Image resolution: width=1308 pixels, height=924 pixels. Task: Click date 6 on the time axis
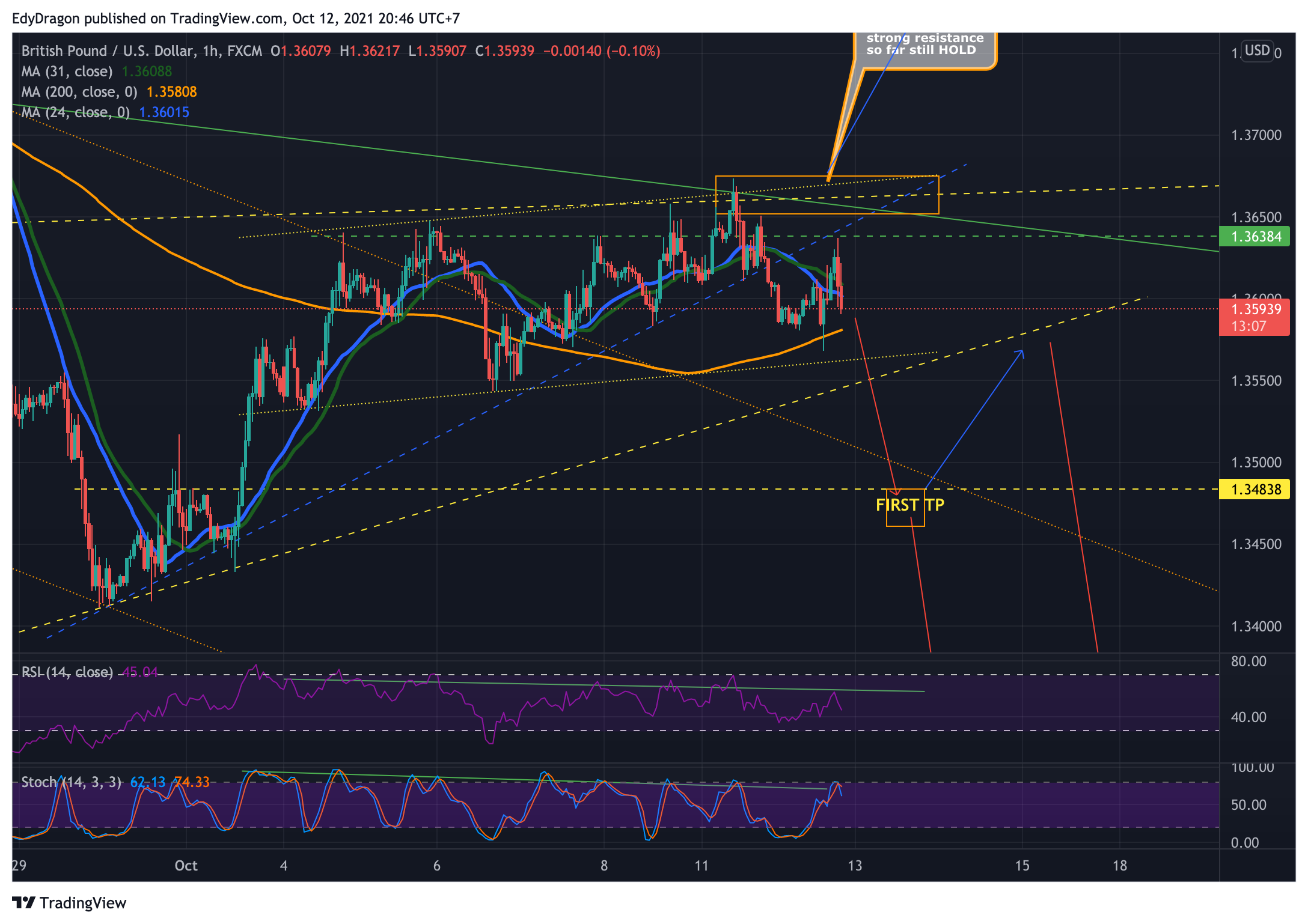tap(437, 866)
